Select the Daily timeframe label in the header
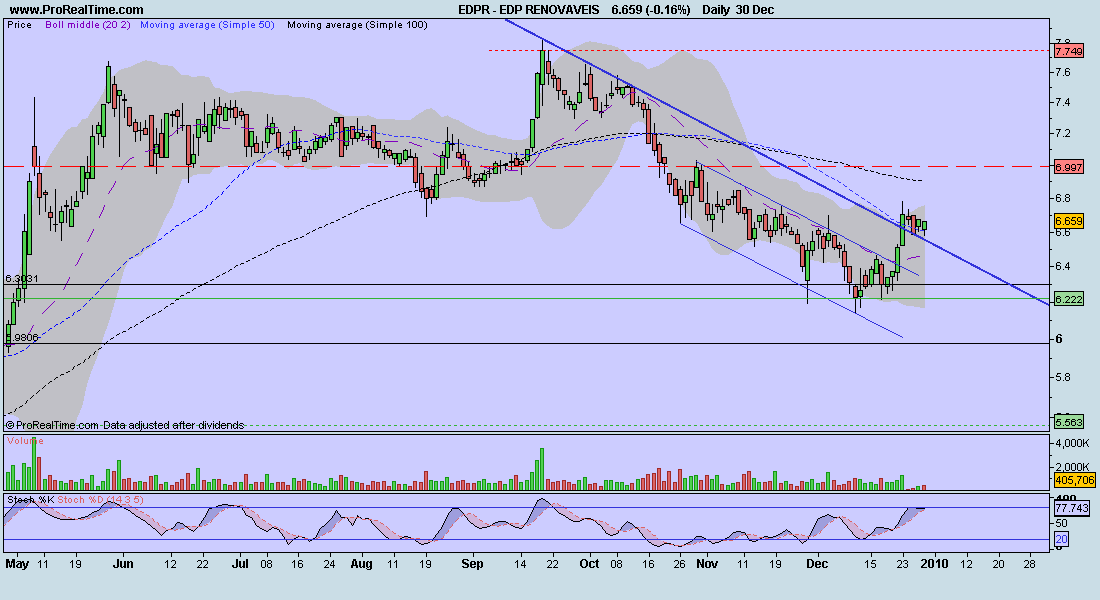The height and width of the screenshot is (600, 1100). coord(716,10)
